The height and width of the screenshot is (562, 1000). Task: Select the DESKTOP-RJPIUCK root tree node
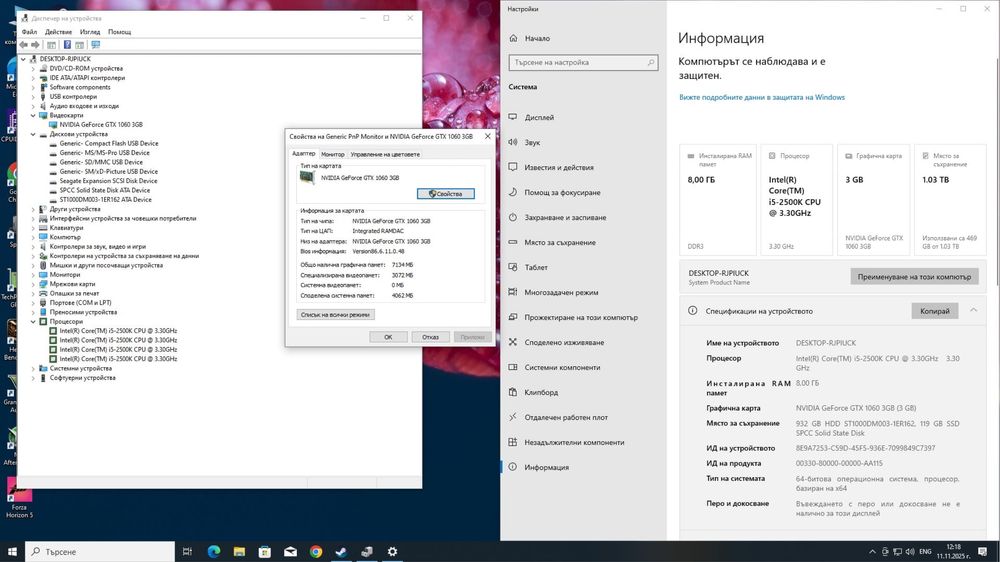(64, 59)
